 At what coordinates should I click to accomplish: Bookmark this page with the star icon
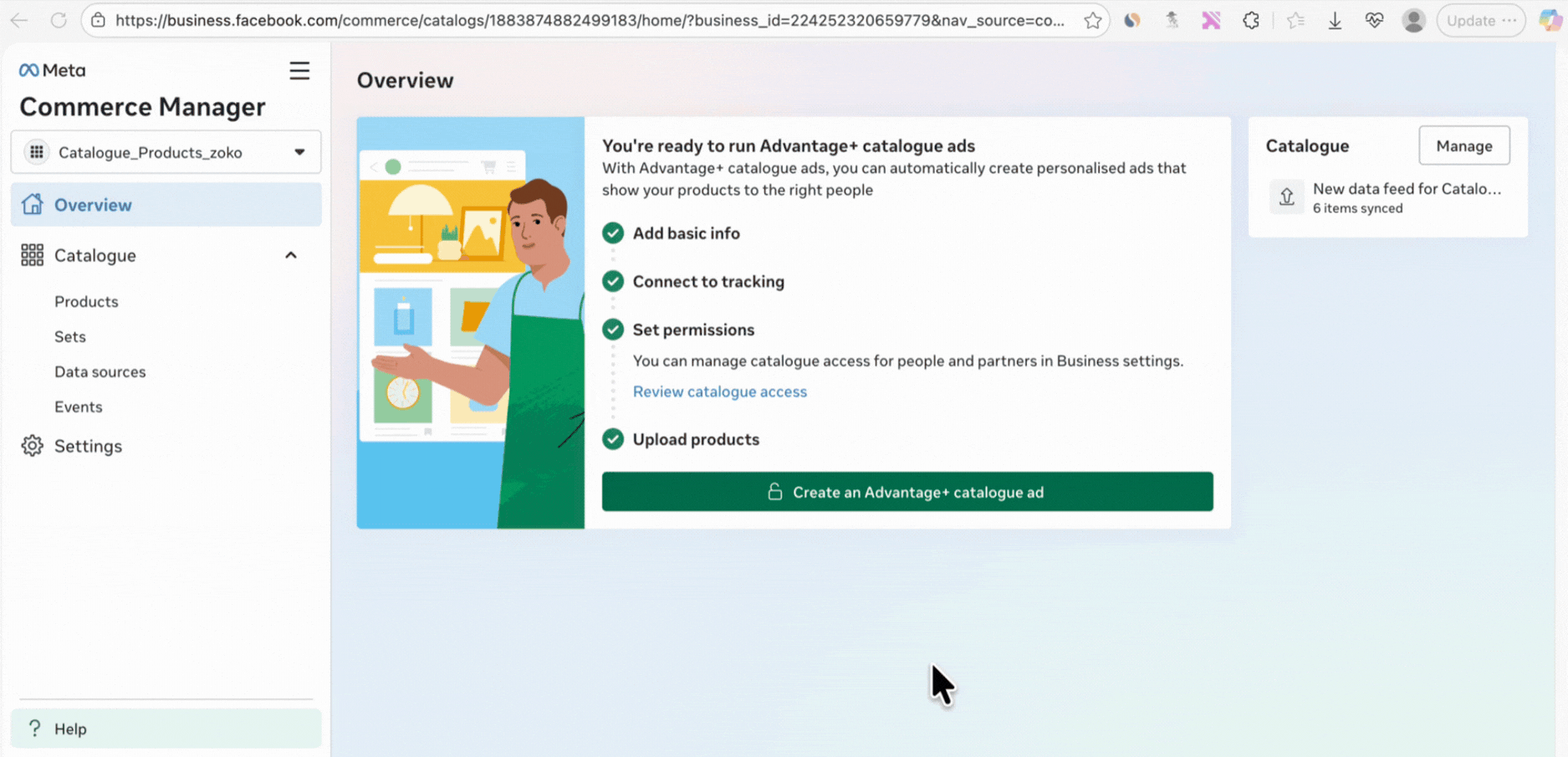[1092, 20]
